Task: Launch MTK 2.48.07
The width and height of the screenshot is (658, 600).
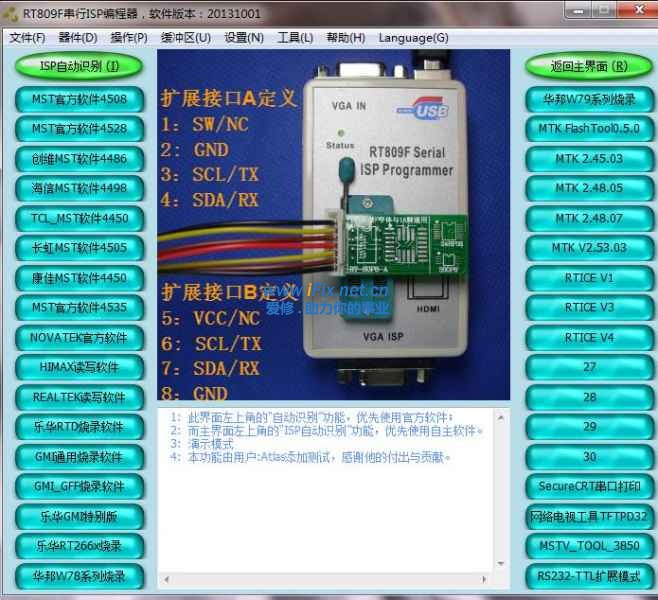Action: tap(589, 219)
